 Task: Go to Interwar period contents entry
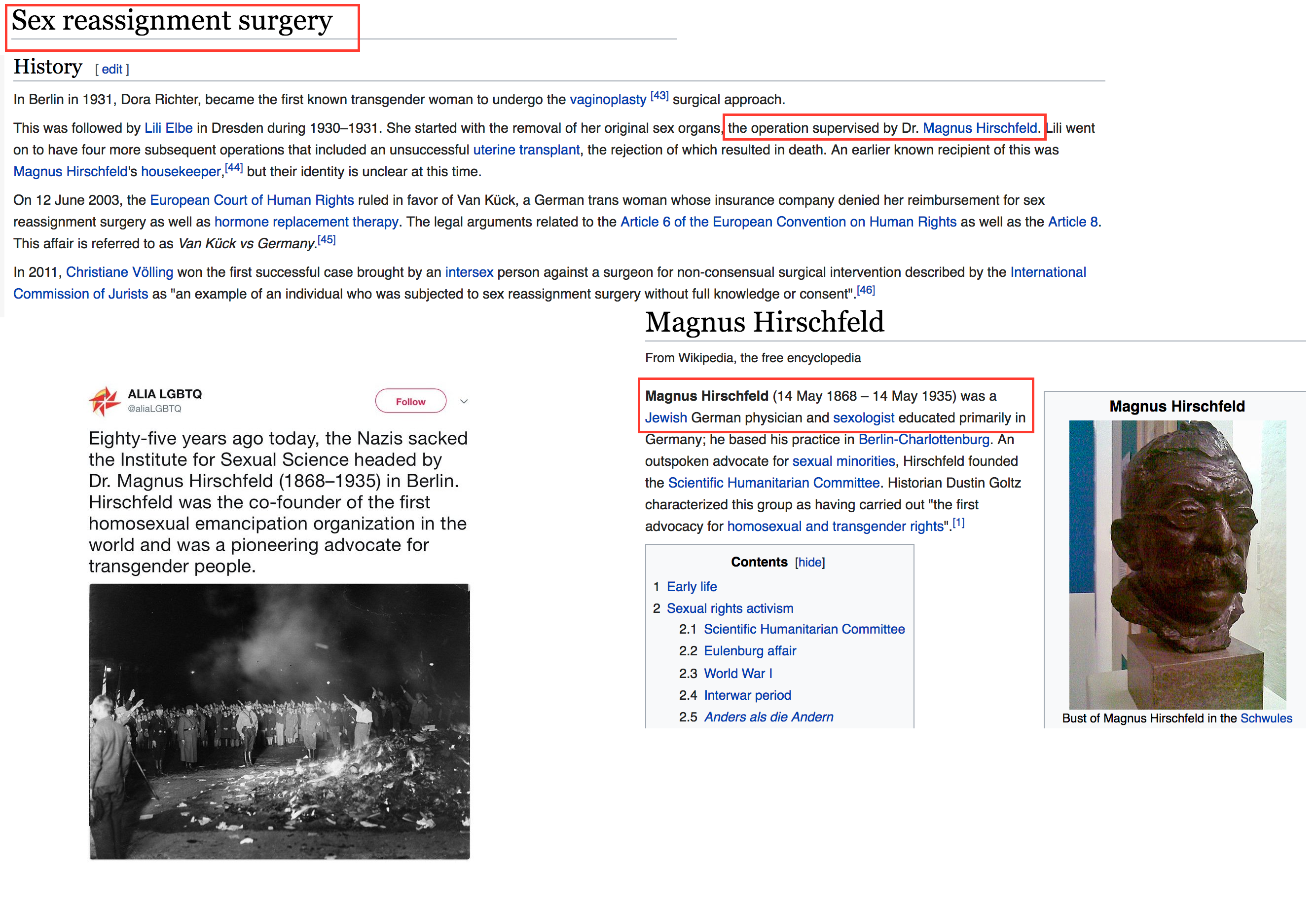747,695
